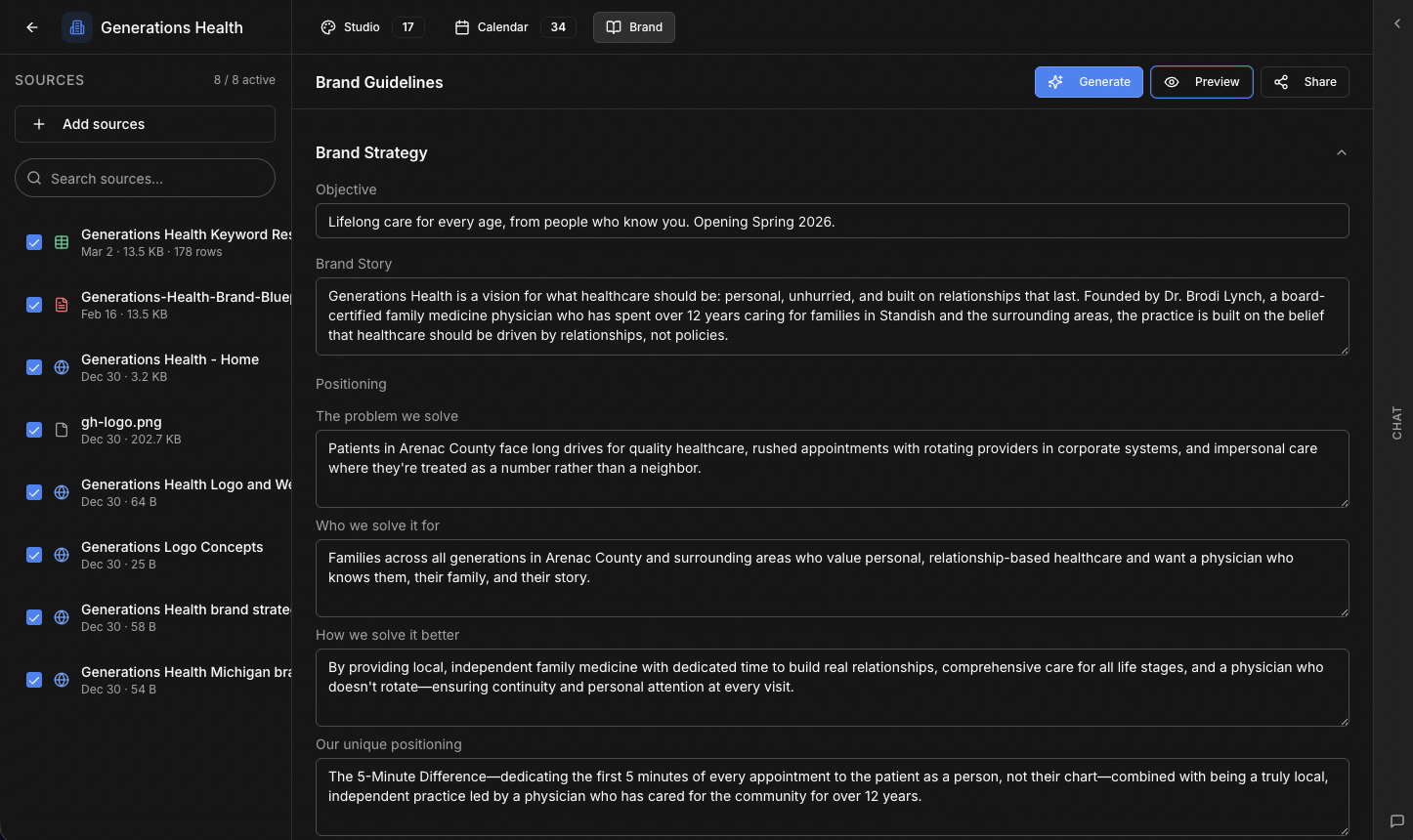Select the Generations Health - Home source name

(170, 359)
